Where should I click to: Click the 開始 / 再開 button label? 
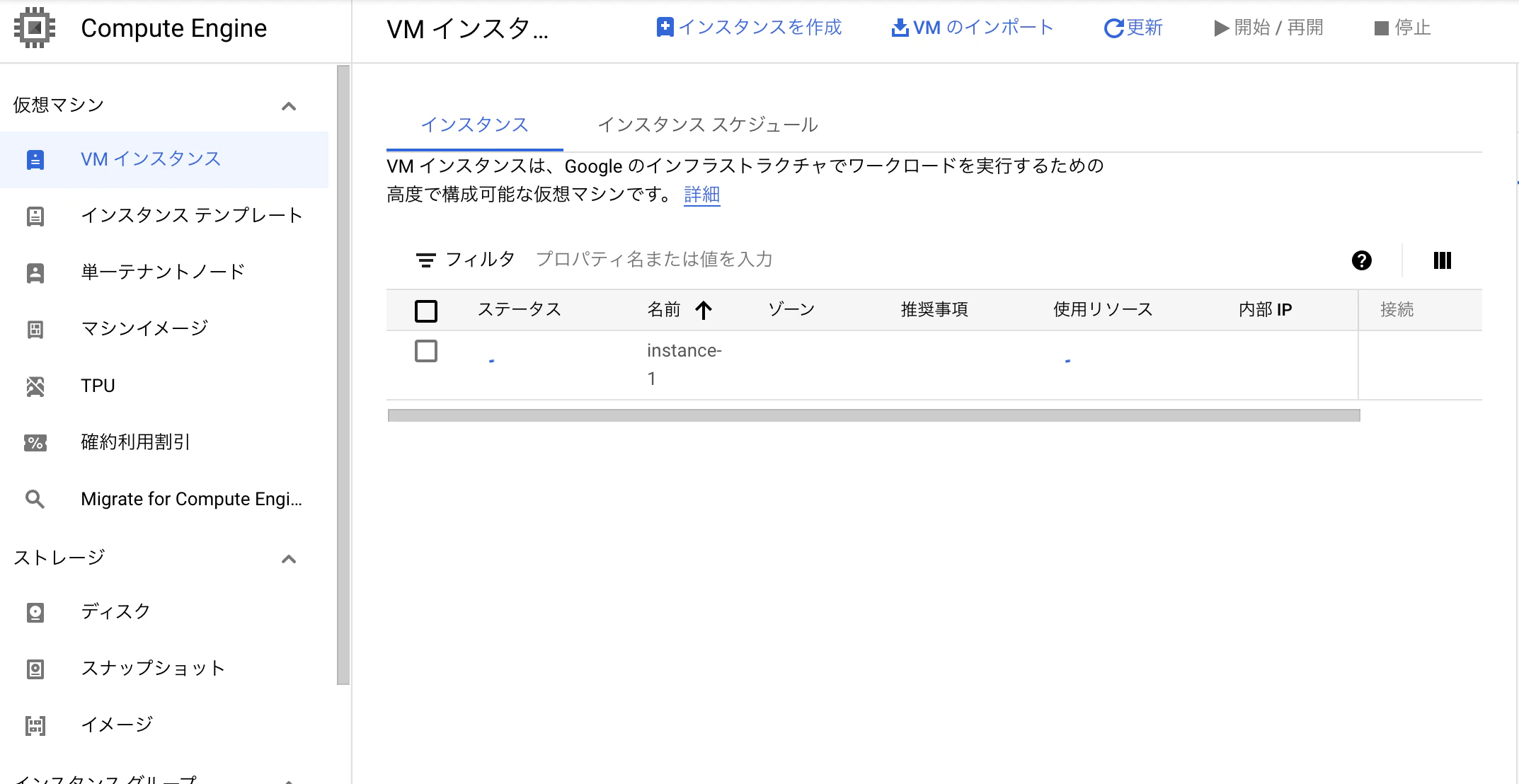[x=1278, y=28]
